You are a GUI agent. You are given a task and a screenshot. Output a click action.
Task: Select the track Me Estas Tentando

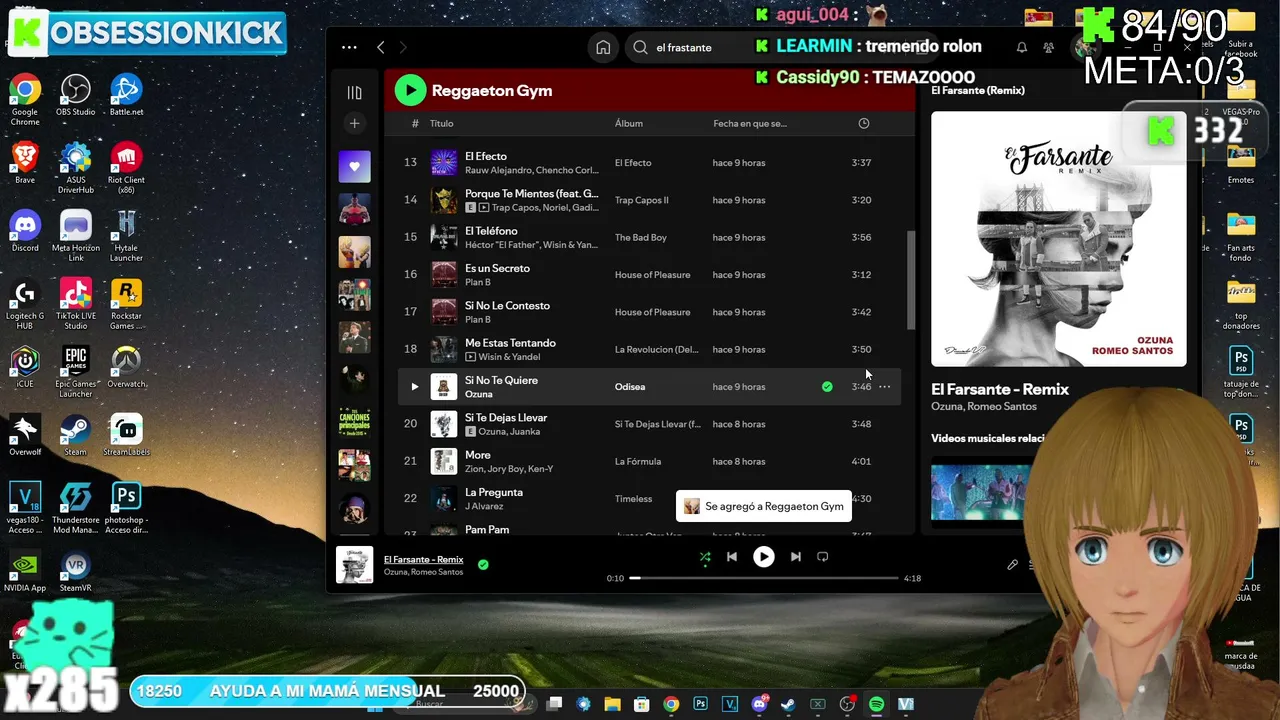point(649,349)
